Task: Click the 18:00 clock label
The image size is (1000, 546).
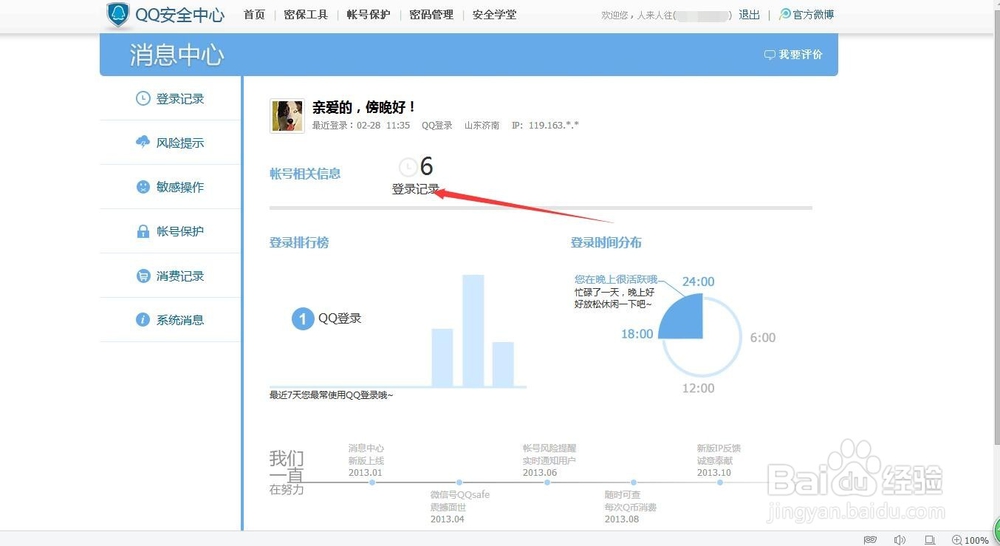Action: (637, 334)
